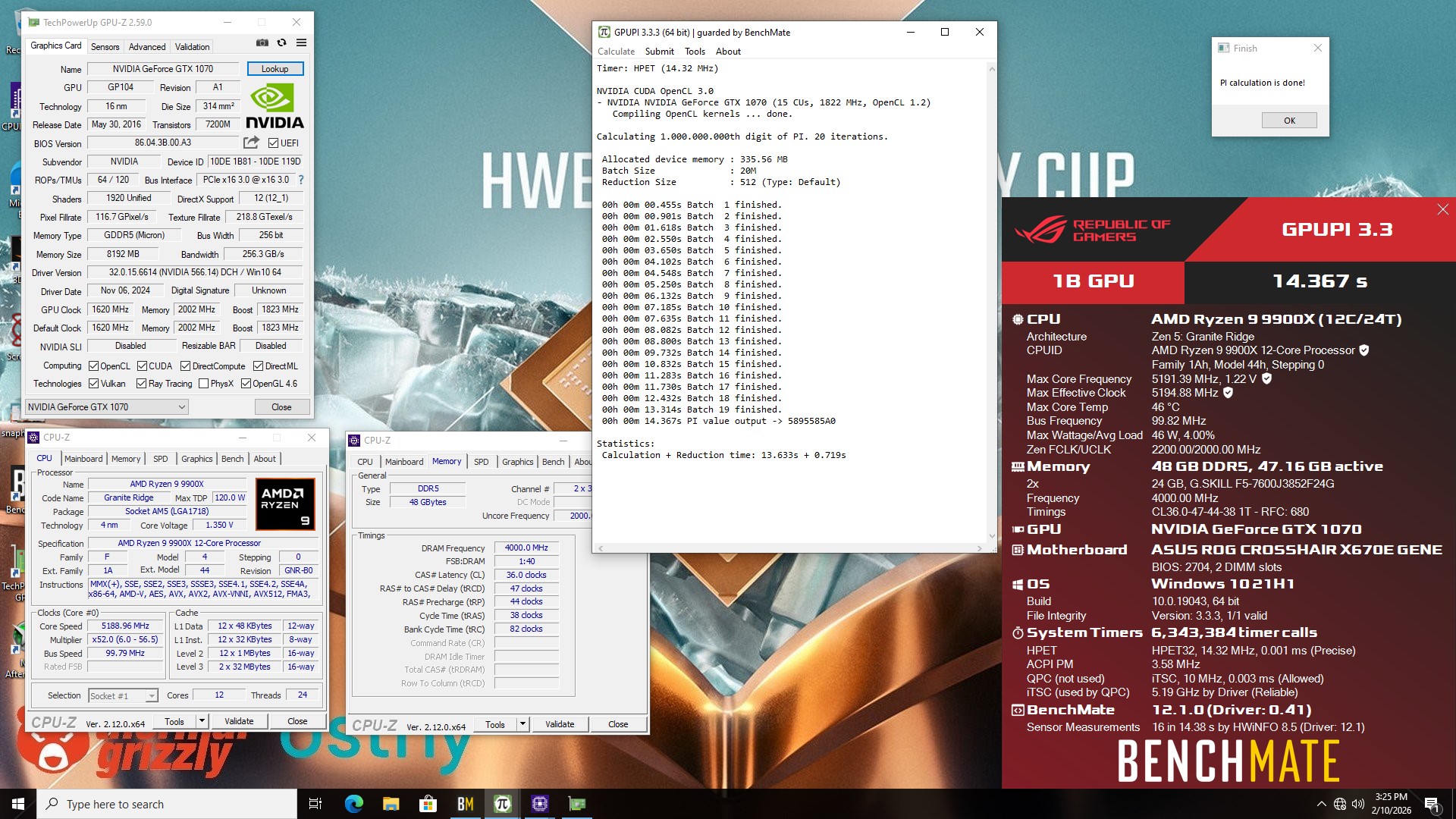Open File Explorer from the taskbar
Screen dimensions: 1456x819
tap(391, 804)
